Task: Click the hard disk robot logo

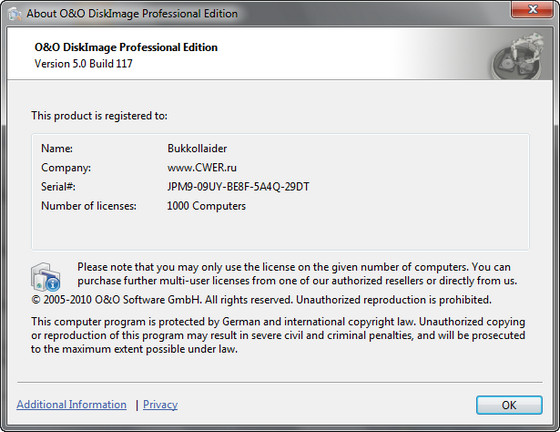Action: coord(518,55)
